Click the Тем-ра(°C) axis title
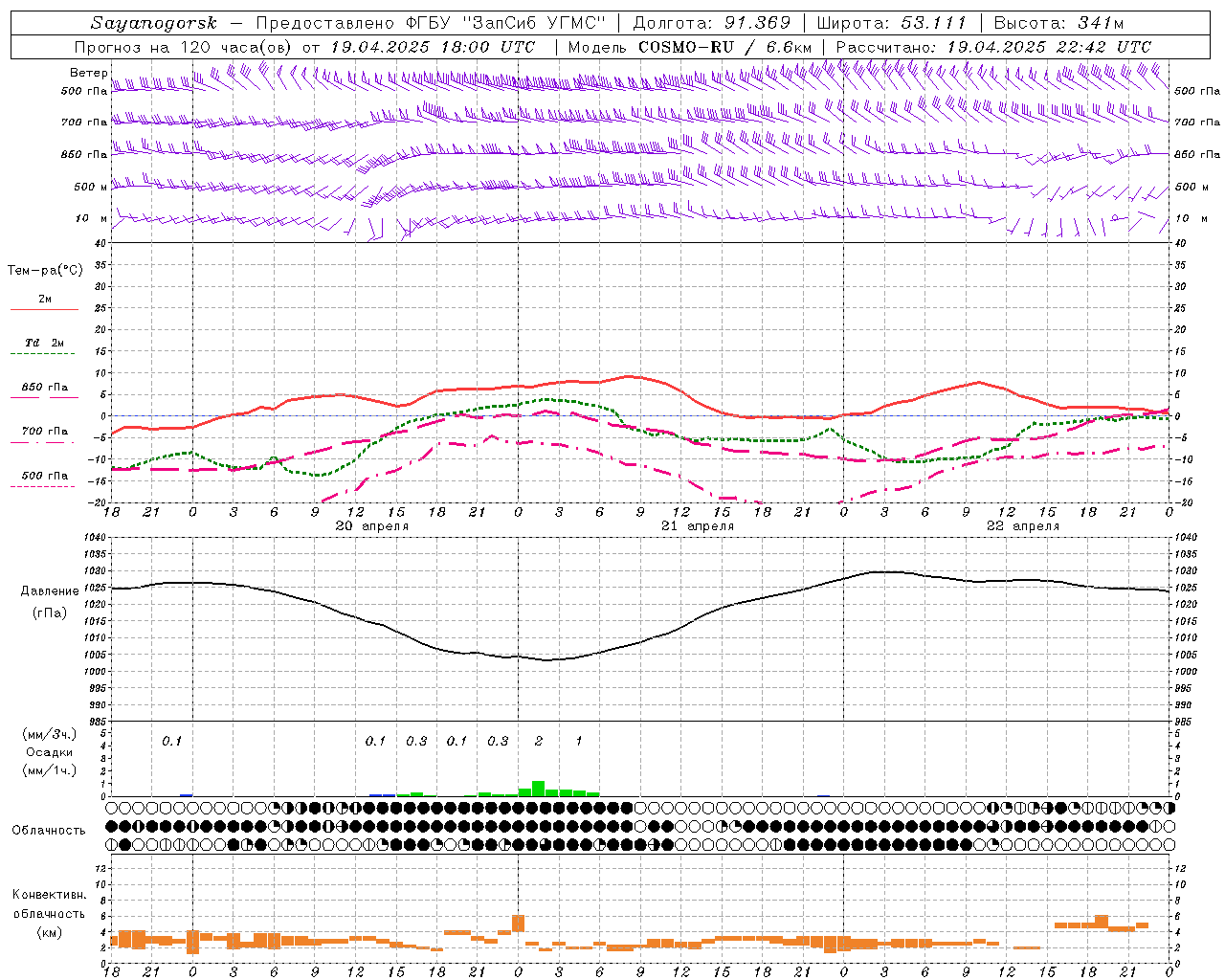Image resolution: width=1225 pixels, height=980 pixels. pyautogui.click(x=45, y=271)
